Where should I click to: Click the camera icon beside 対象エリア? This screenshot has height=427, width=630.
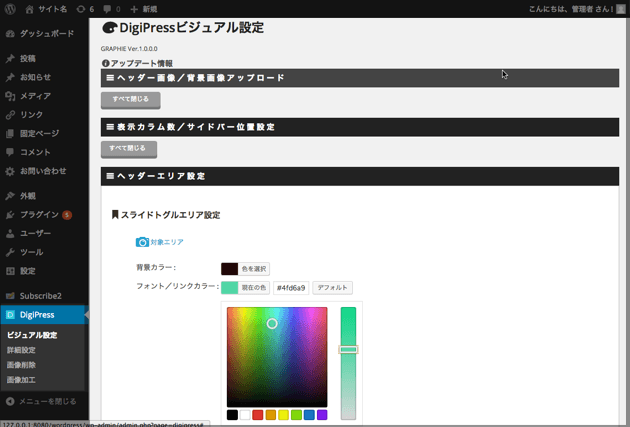pos(142,242)
